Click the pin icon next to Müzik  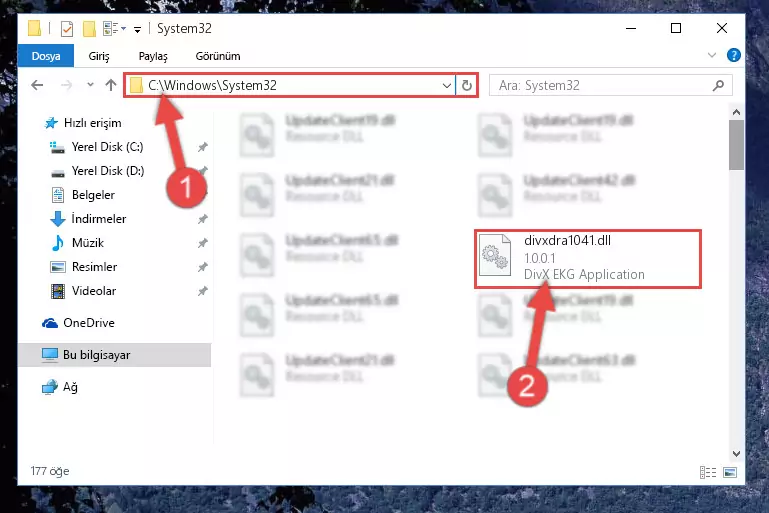pyautogui.click(x=203, y=243)
